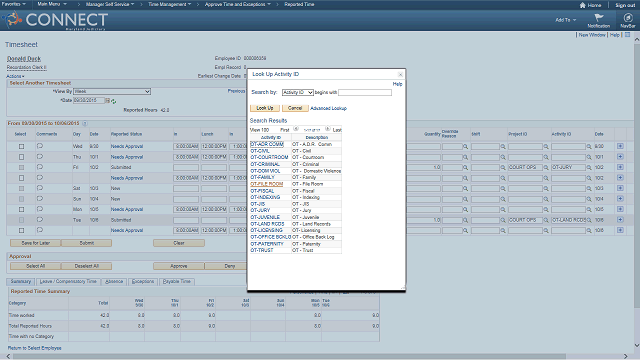The height and width of the screenshot is (360, 640).
Task: Switch to the Payable Time tab
Action: click(x=177, y=282)
